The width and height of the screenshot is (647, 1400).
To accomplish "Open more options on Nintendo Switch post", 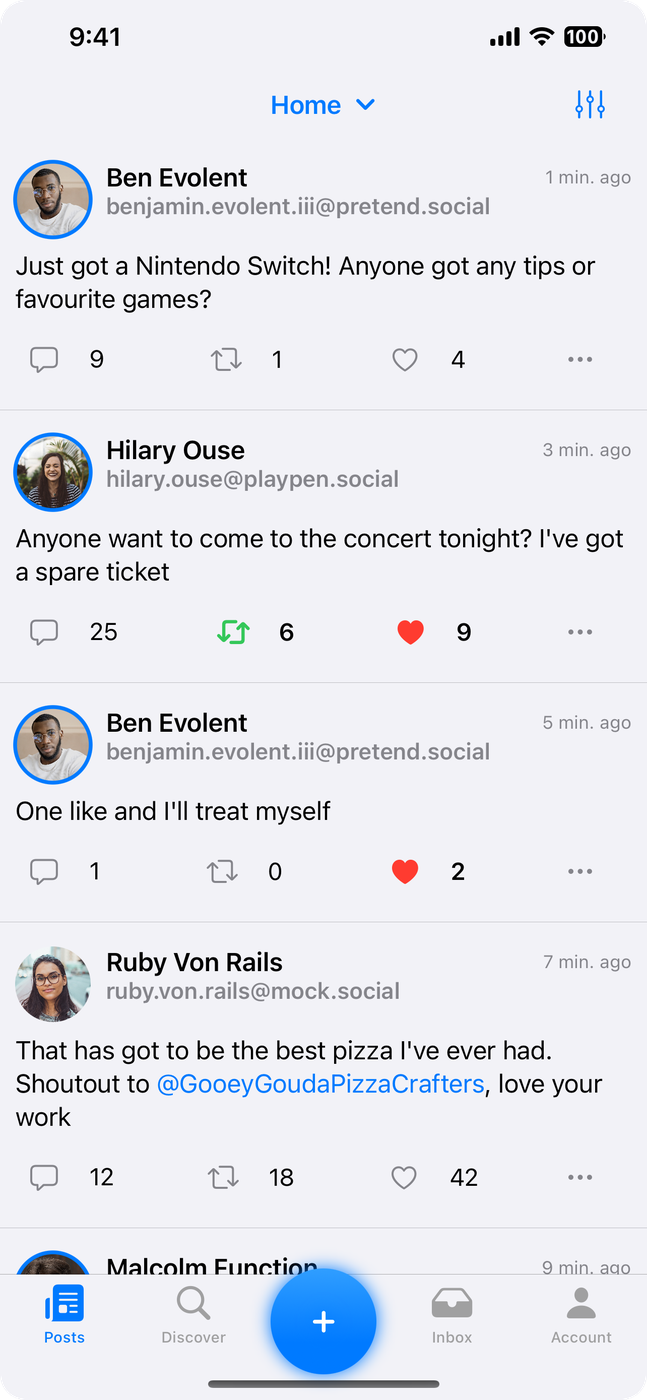I will [x=580, y=360].
